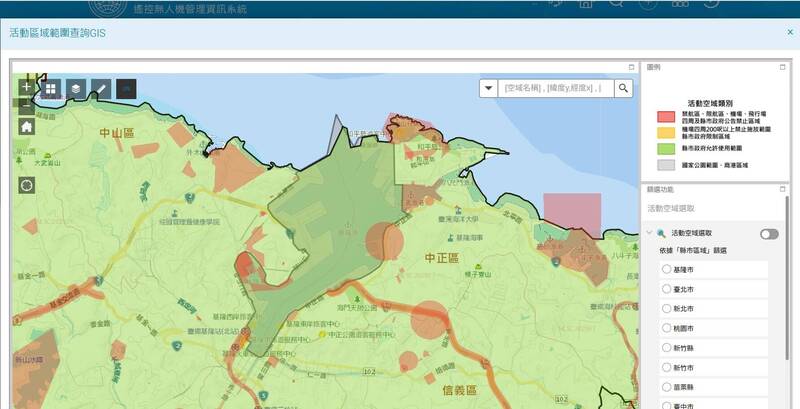The height and width of the screenshot is (409, 800).
Task: Open the basemap gallery grid icon
Action: pyautogui.click(x=51, y=89)
